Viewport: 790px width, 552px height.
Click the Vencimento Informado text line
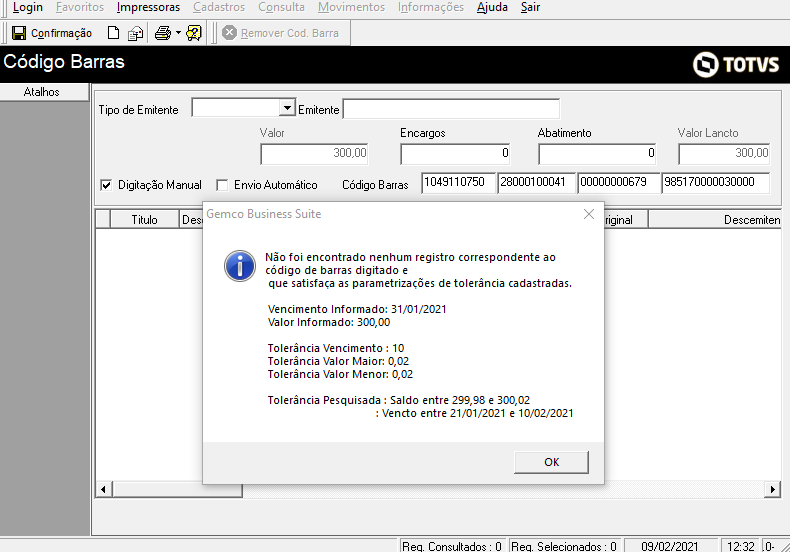coord(357,309)
